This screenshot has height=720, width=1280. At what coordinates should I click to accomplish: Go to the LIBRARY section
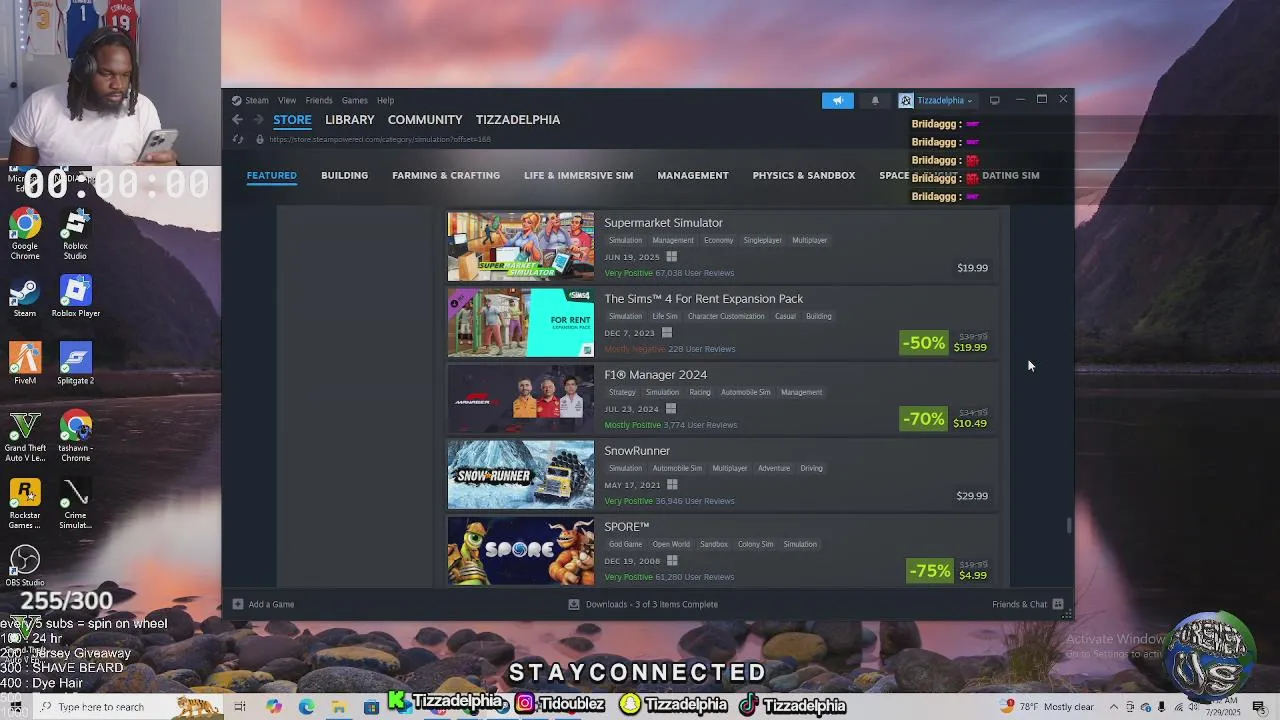pos(350,120)
